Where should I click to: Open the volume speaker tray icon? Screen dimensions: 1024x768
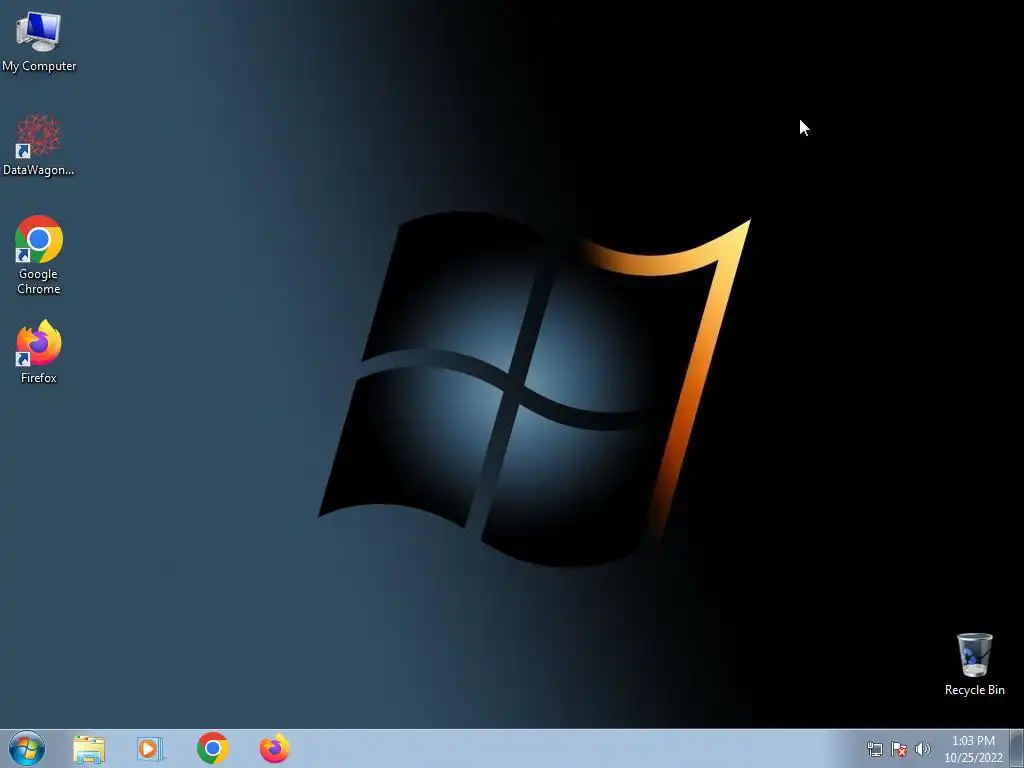pos(923,749)
